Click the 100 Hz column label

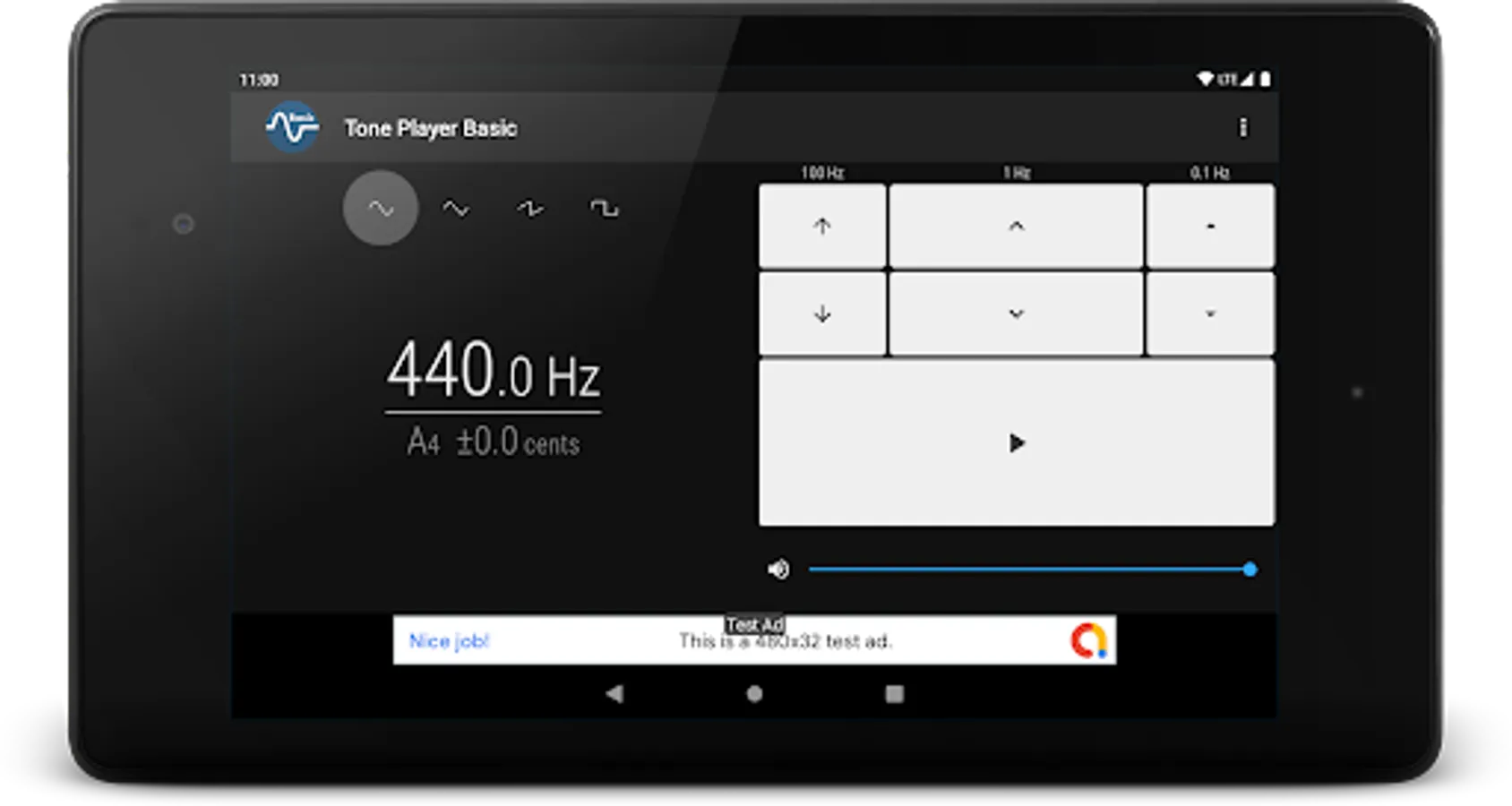coord(822,172)
